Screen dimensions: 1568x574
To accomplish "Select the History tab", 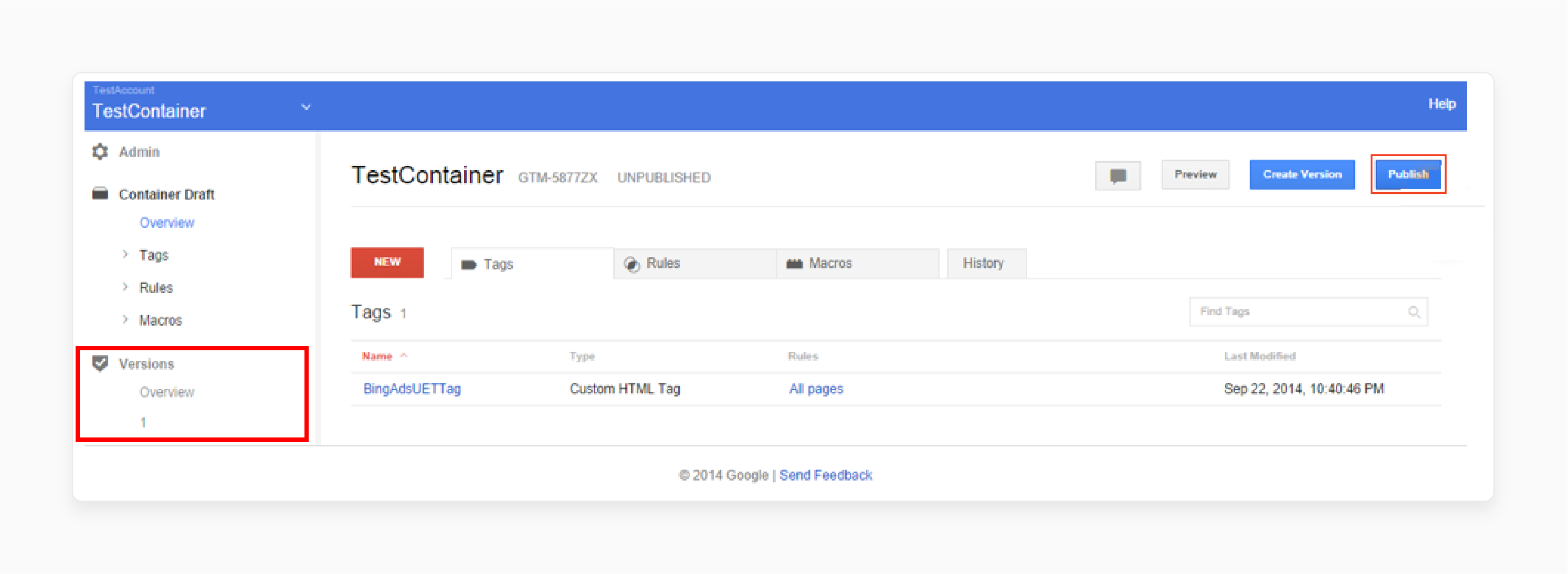I will [981, 262].
